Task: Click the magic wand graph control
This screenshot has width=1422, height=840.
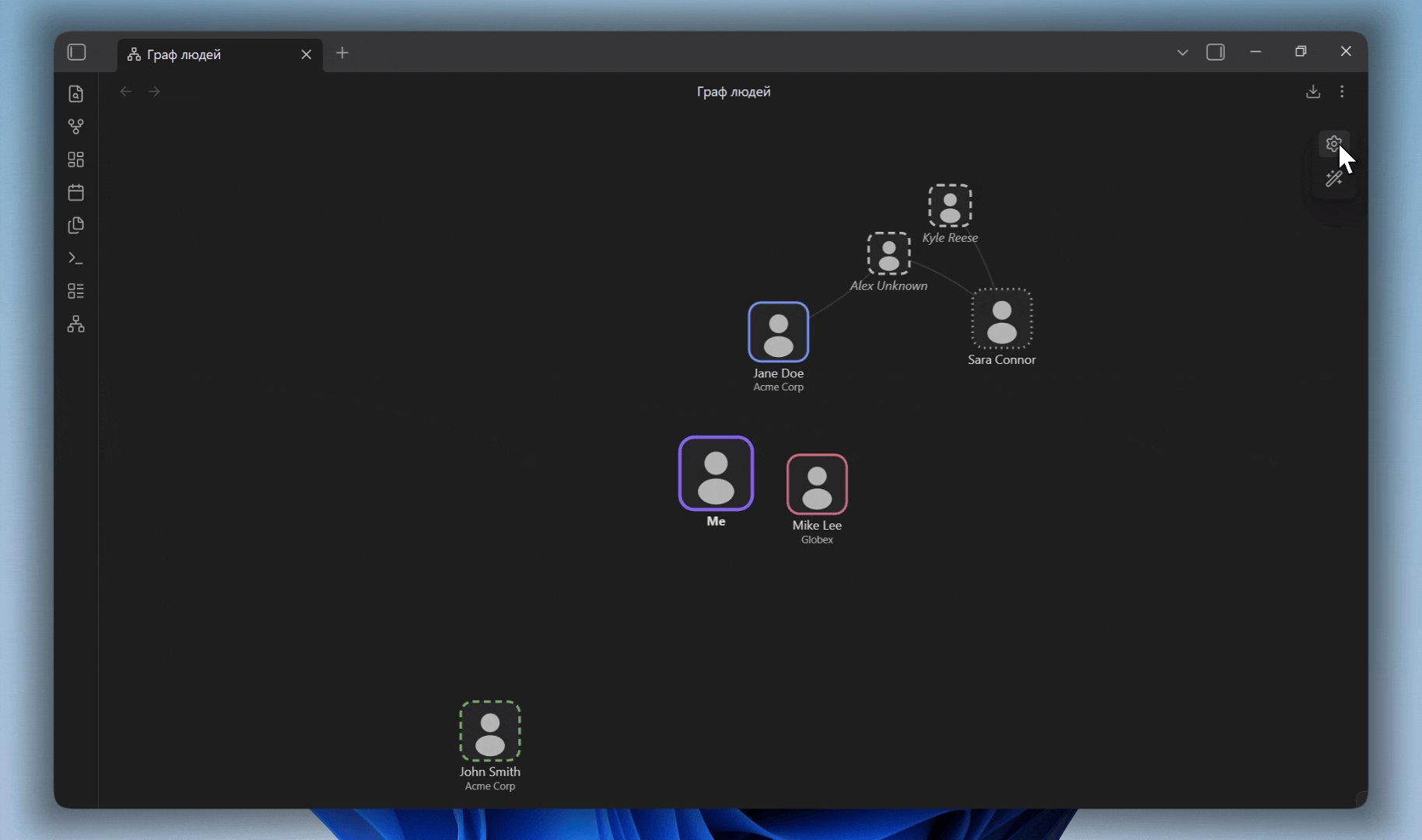Action: (x=1334, y=179)
